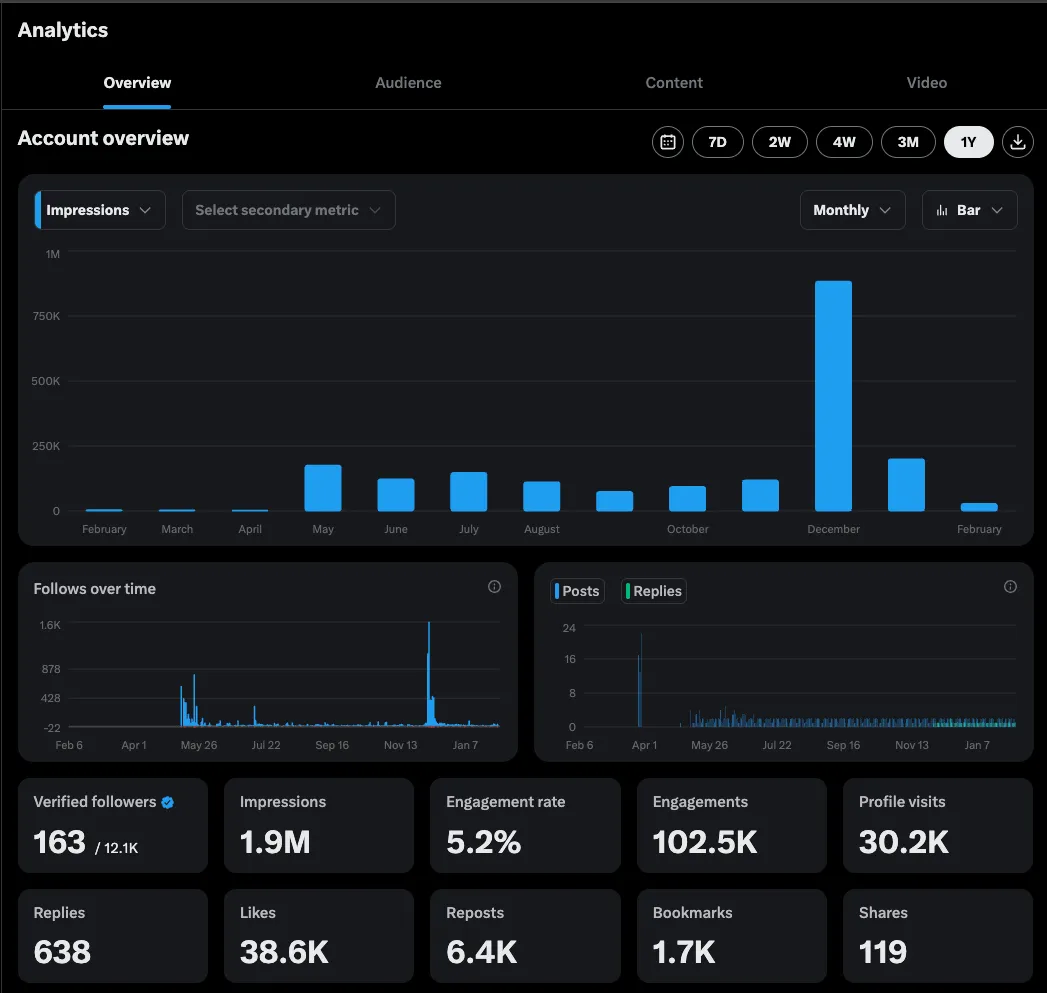Switch to the Content tab
Screen dimensions: 1047x993
click(x=673, y=83)
